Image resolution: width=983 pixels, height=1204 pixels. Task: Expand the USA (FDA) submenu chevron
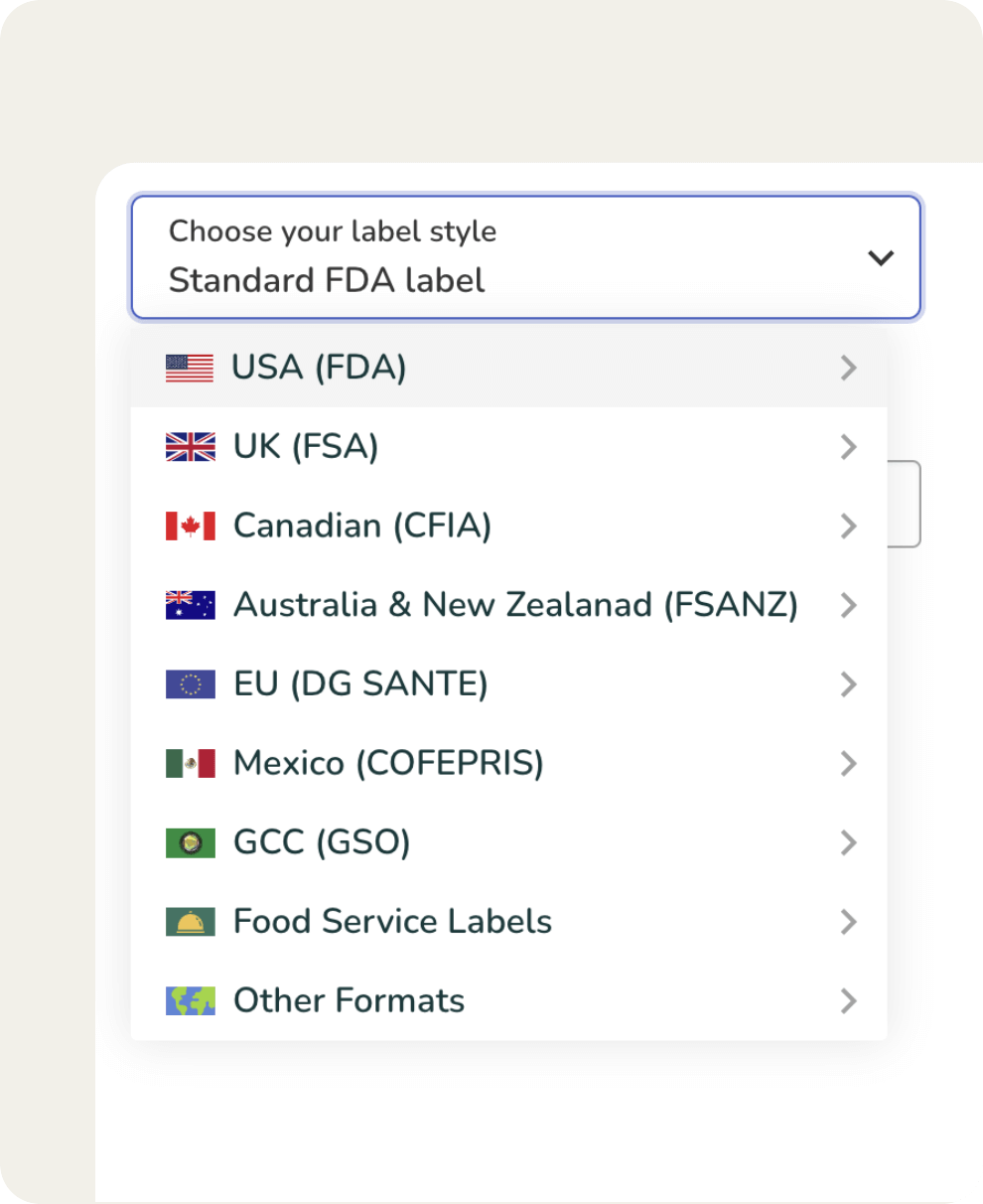(848, 368)
